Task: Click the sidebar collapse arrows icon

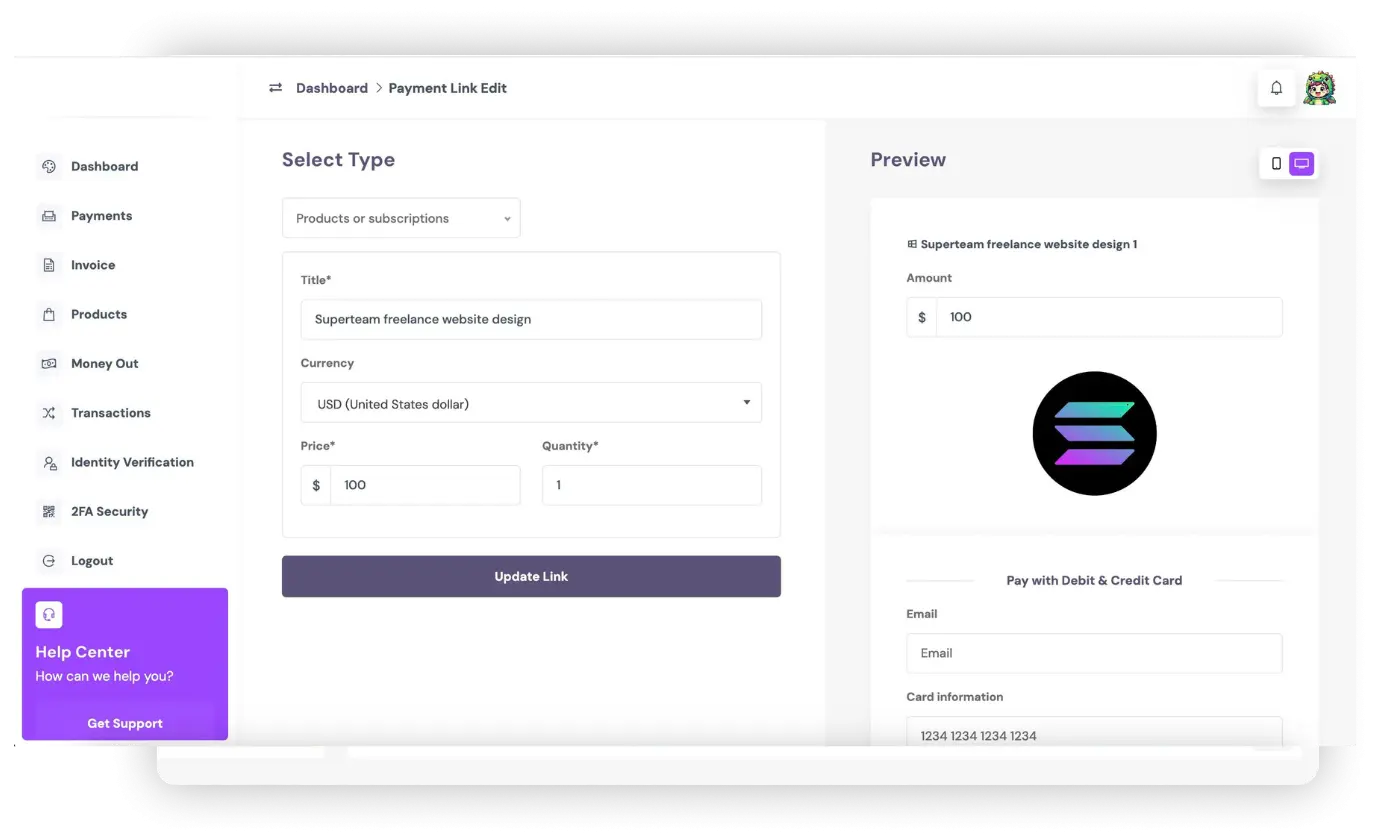Action: (275, 88)
